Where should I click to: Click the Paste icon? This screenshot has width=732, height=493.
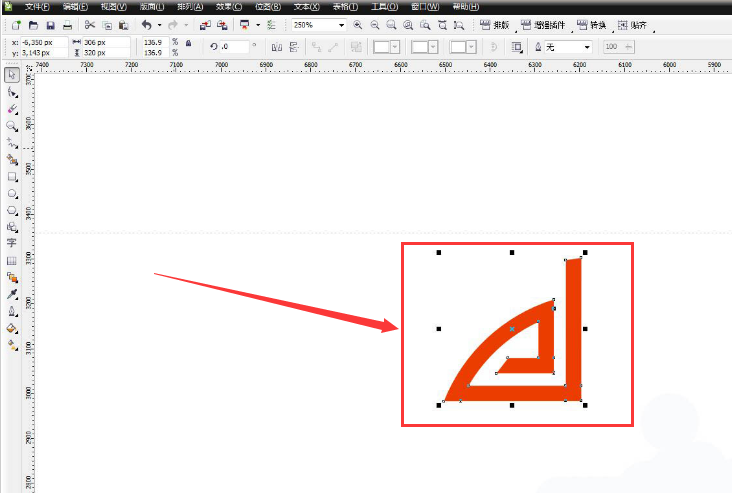coord(124,25)
